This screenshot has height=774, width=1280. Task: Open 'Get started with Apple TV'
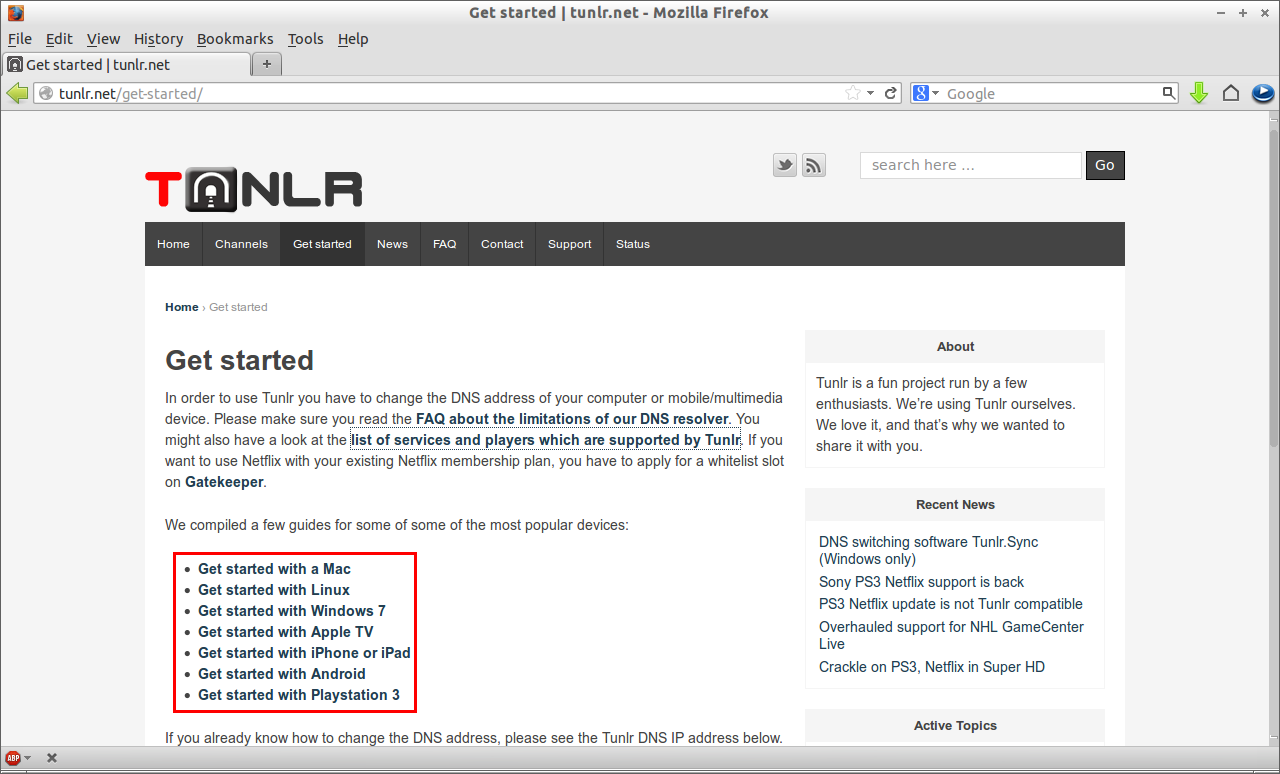[x=286, y=632]
